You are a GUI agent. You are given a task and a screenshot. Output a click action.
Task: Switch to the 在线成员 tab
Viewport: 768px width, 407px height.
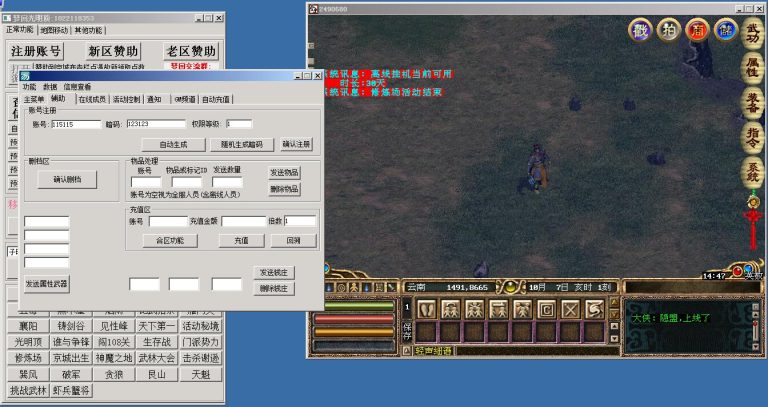coord(92,99)
